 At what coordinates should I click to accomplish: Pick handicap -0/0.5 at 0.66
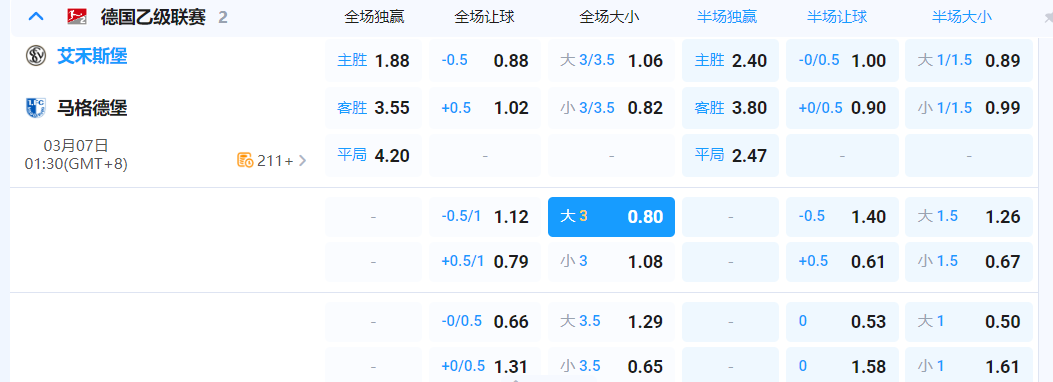coord(485,322)
